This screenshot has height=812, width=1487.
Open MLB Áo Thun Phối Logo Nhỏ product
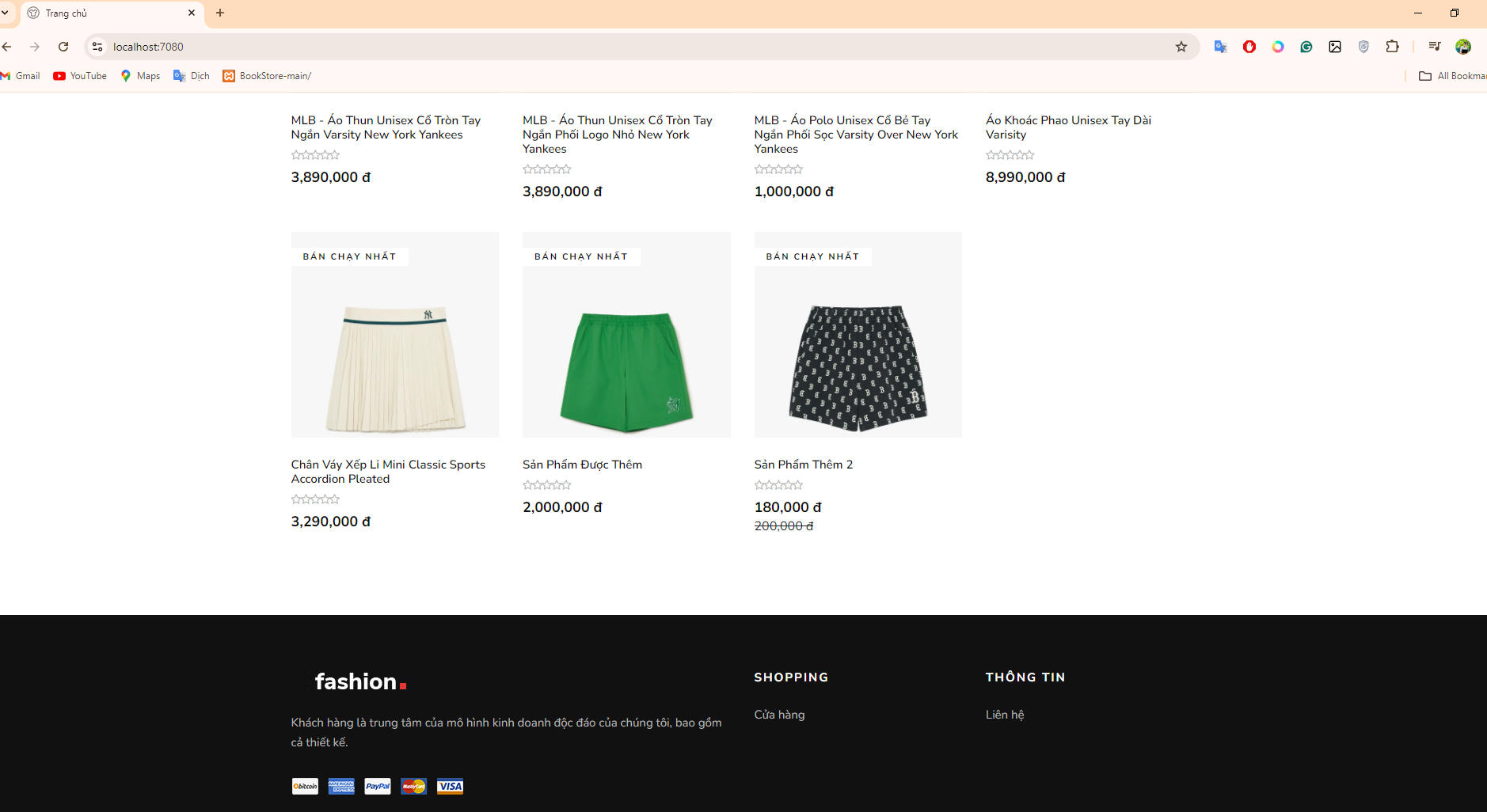point(618,135)
